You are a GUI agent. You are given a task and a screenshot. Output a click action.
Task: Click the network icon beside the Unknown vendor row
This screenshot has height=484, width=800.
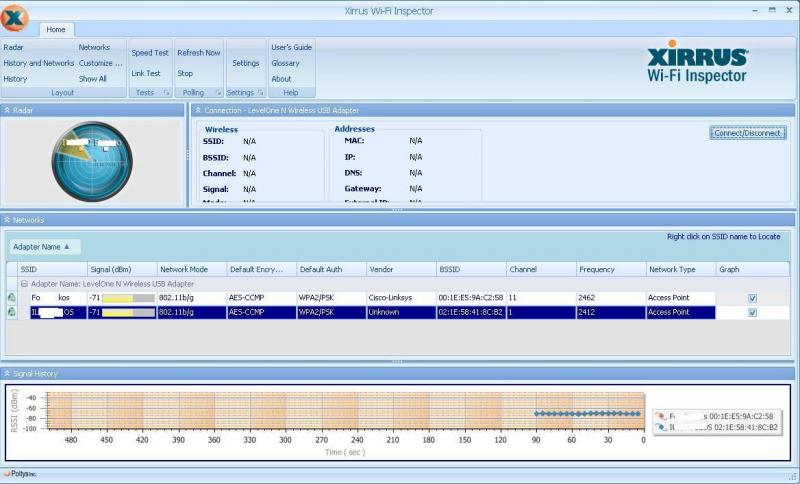[x=11, y=312]
